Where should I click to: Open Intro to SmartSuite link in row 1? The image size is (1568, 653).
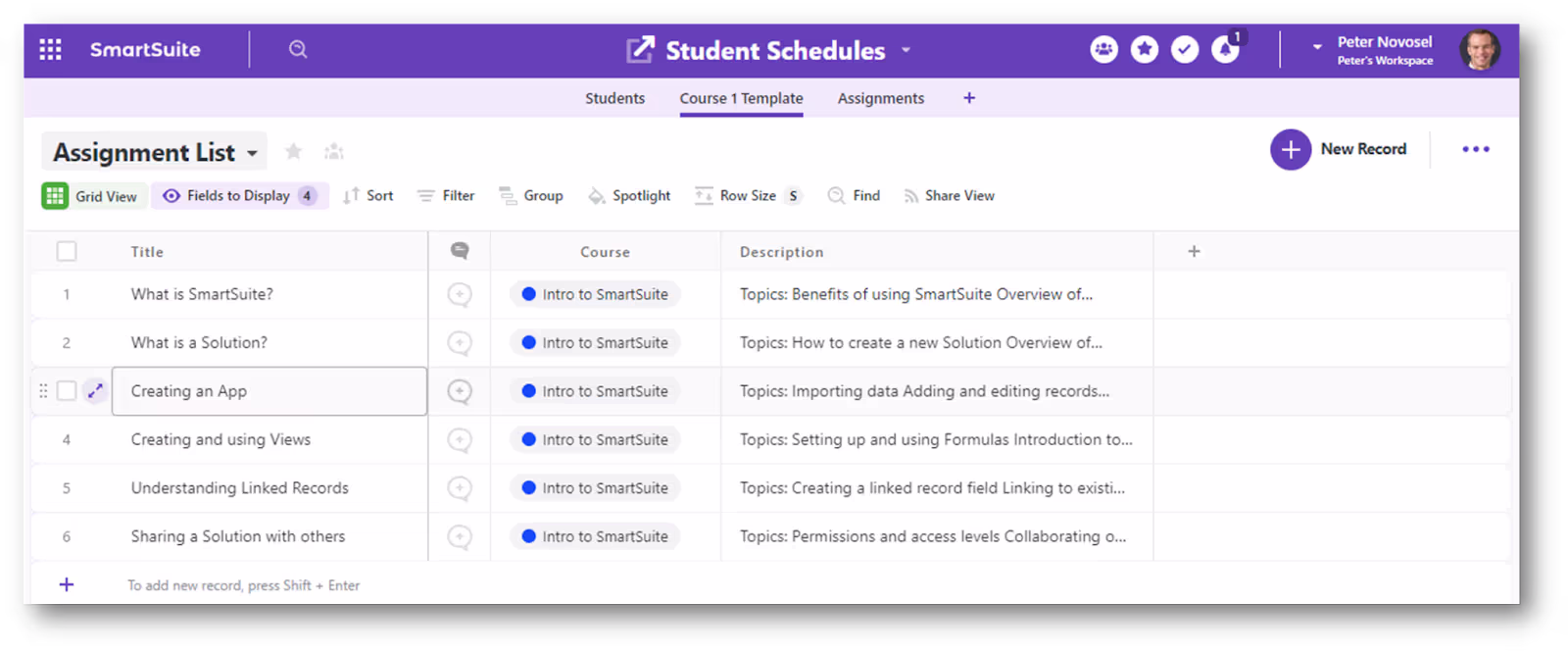click(x=595, y=294)
